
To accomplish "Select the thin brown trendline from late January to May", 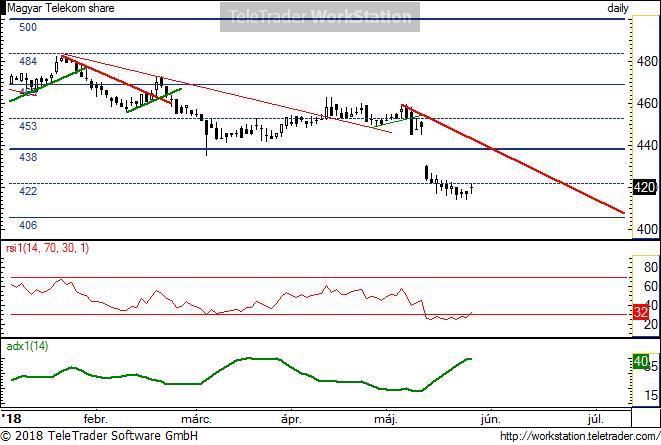I will (x=226, y=94).
